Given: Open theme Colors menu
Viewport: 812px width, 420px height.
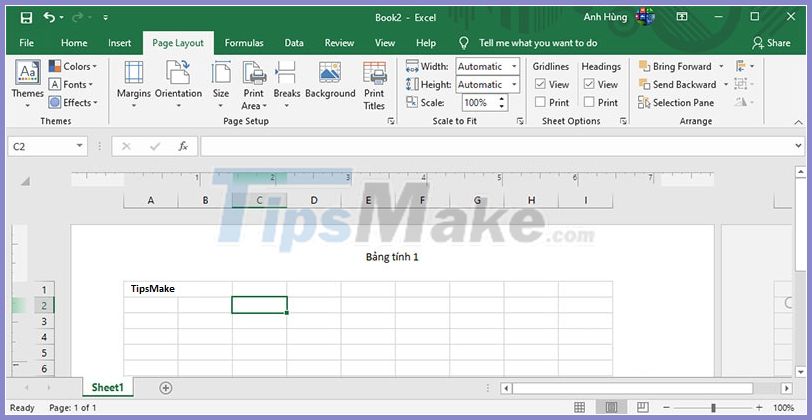Looking at the screenshot, I should [x=73, y=66].
